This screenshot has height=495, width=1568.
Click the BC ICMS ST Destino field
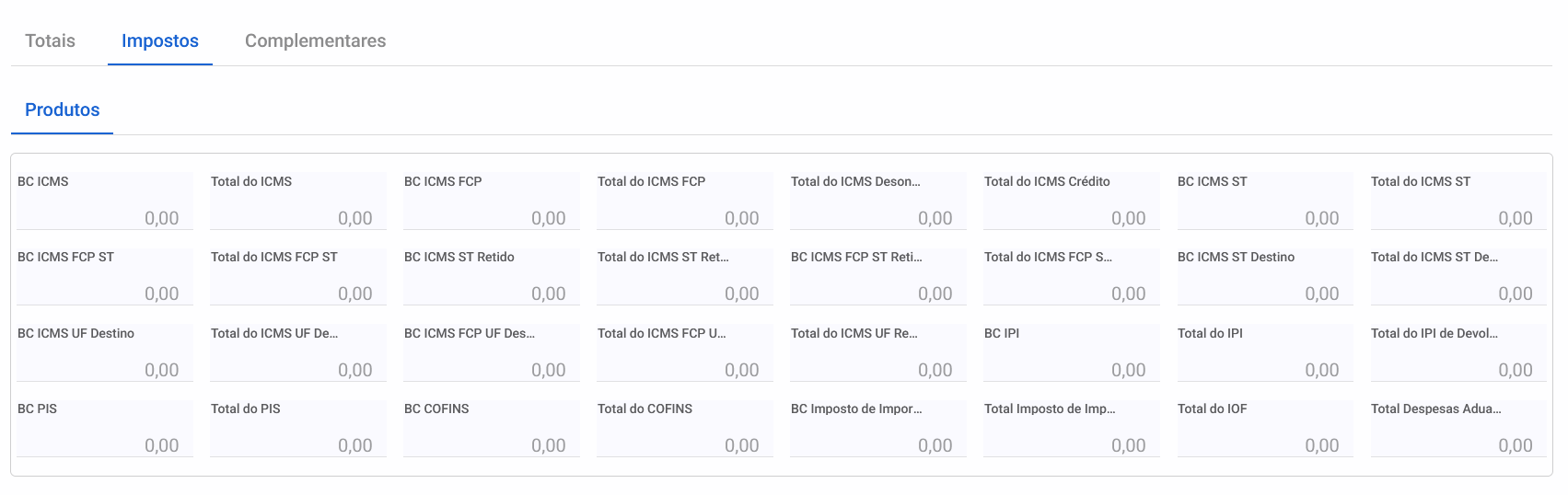coord(1265,276)
